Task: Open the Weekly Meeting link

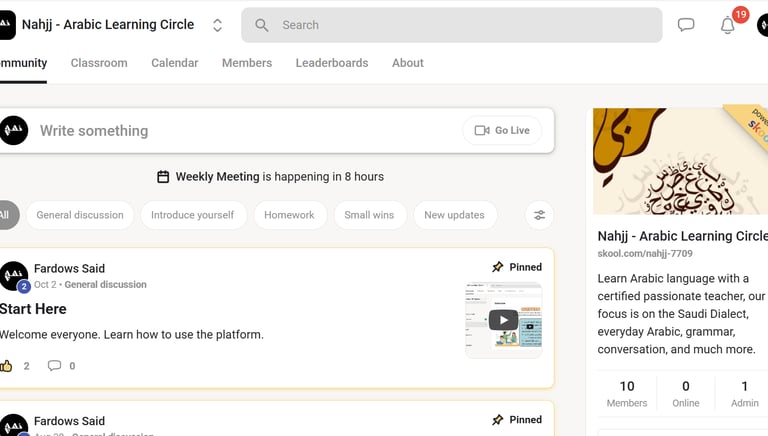Action: 217,176
